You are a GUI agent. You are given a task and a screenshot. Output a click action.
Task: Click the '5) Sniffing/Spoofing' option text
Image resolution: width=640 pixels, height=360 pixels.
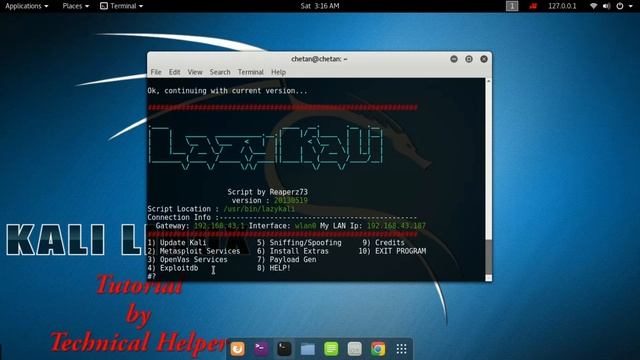pos(299,242)
